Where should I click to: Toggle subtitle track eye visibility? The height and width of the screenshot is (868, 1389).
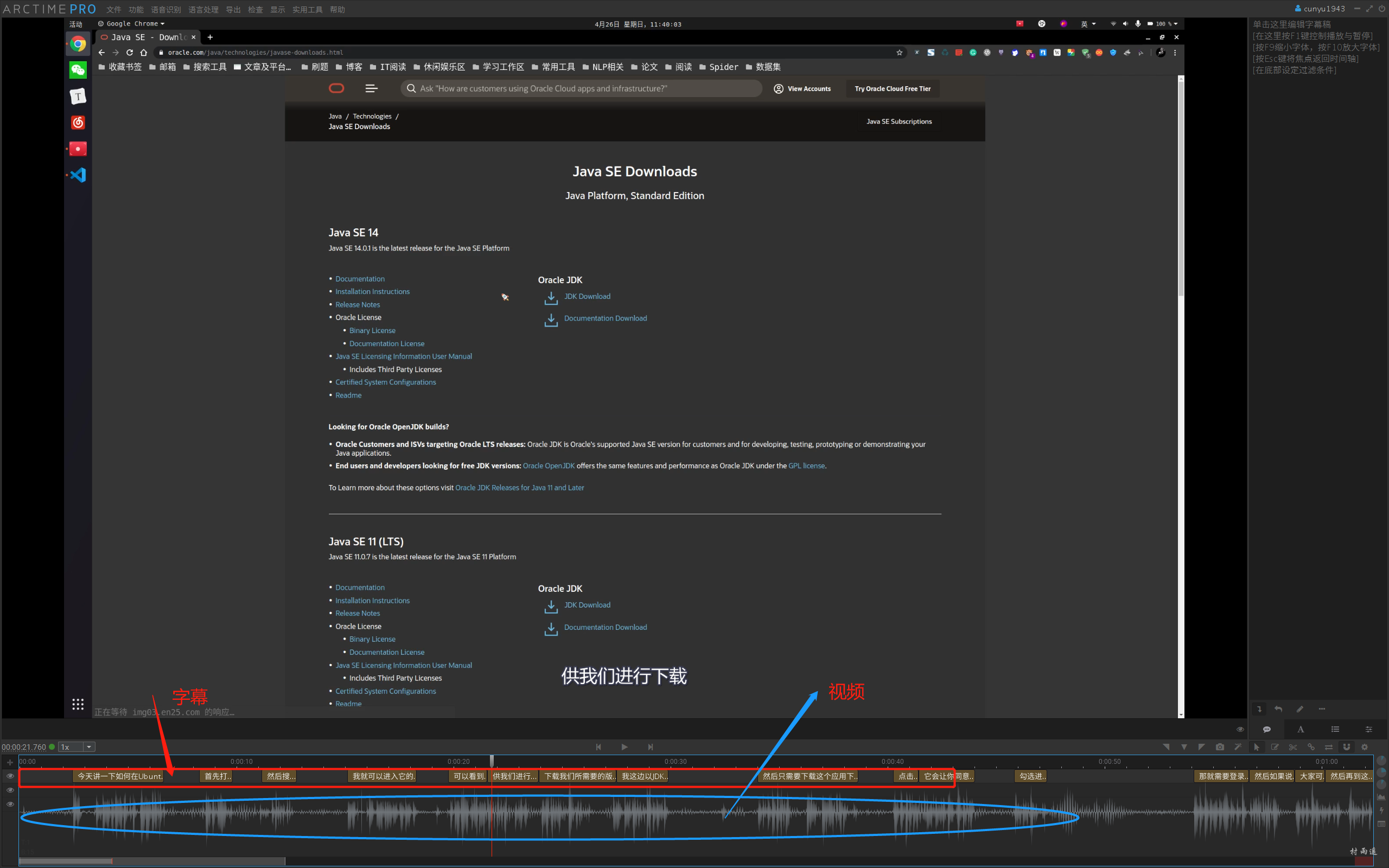pos(10,776)
